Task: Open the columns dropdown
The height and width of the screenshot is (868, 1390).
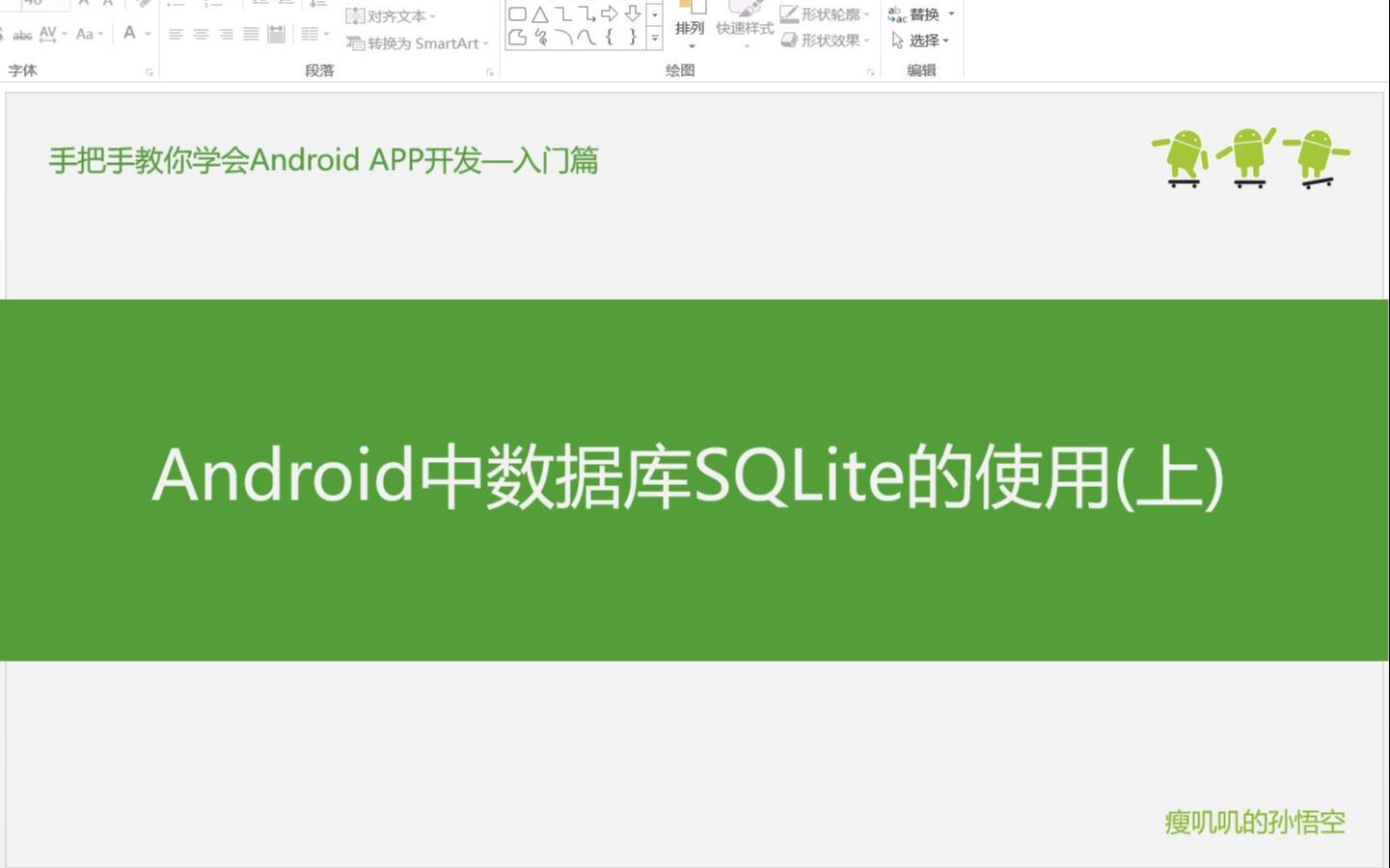Action: point(314,35)
